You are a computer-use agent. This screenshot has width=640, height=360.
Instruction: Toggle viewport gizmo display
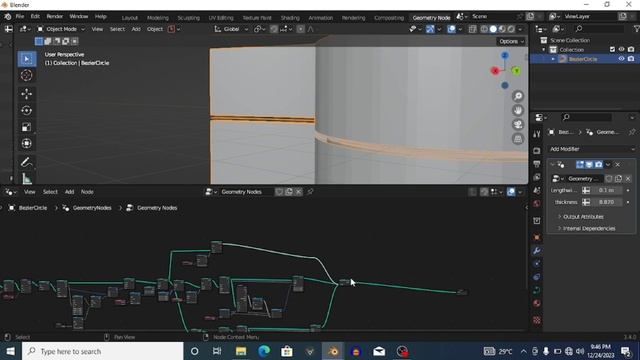430,29
